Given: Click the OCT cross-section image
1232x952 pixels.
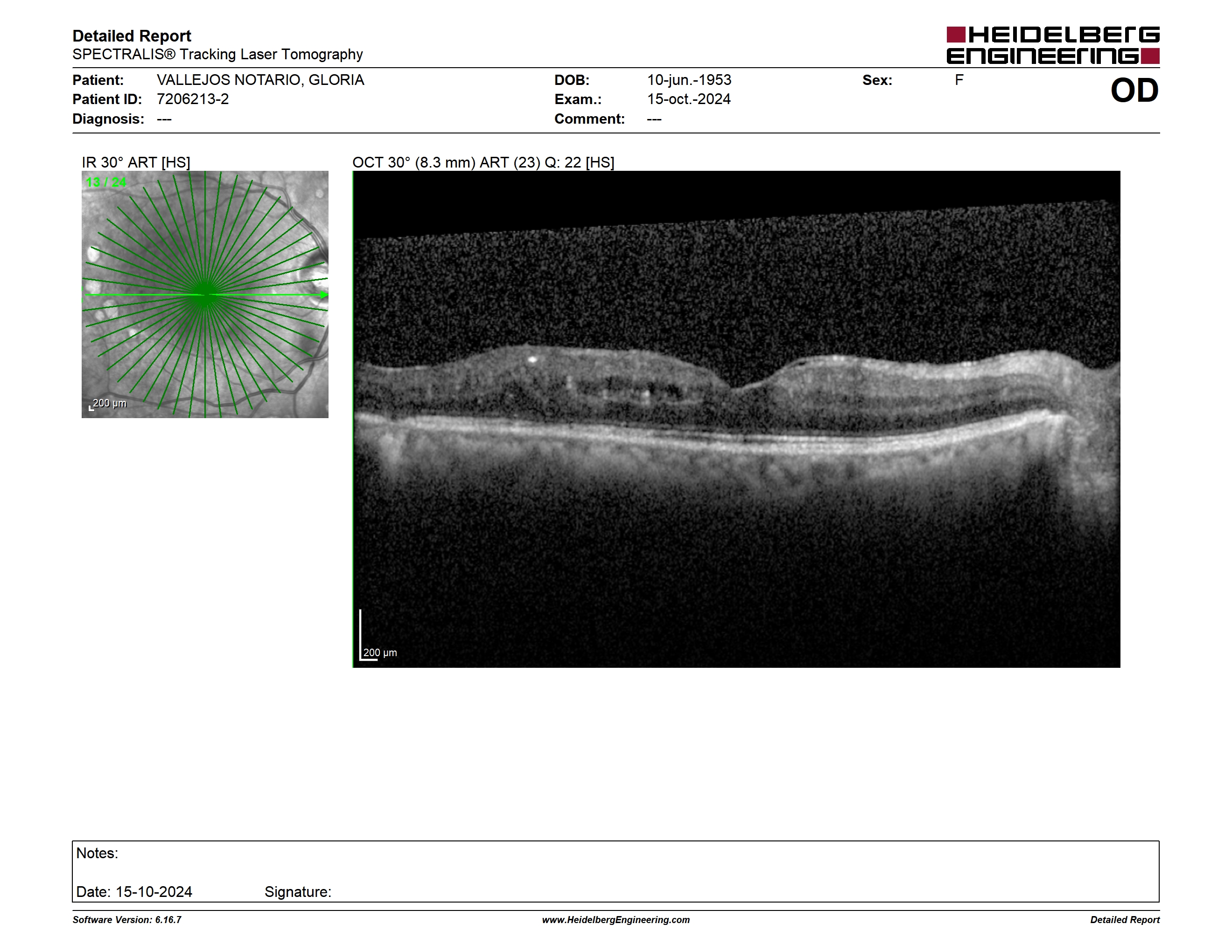Looking at the screenshot, I should (736, 419).
